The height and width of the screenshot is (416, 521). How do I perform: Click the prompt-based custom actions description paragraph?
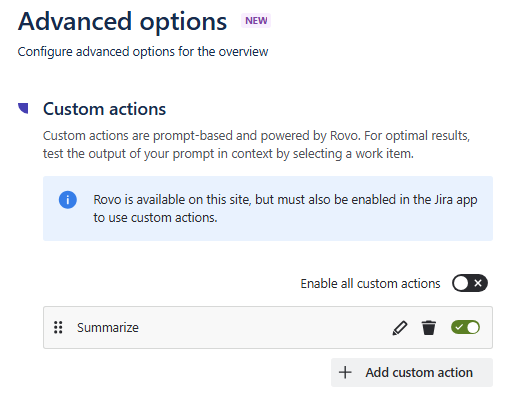coord(256,145)
